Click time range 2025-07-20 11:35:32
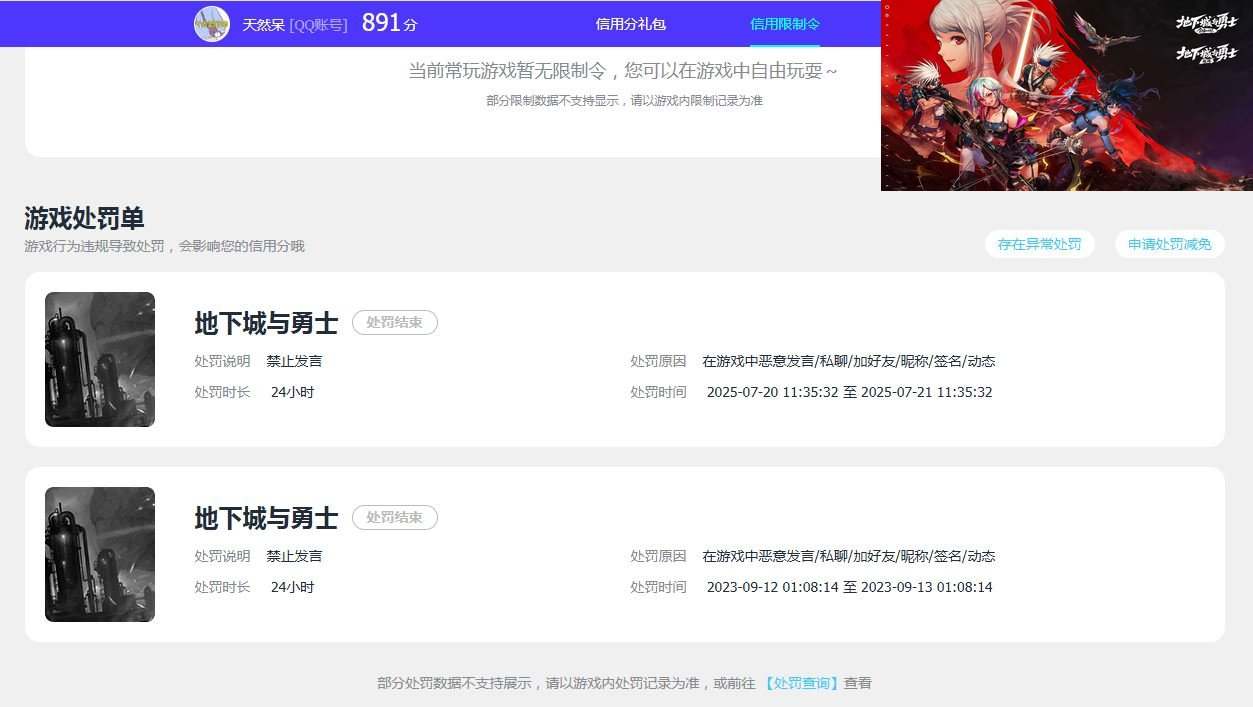 [x=849, y=392]
